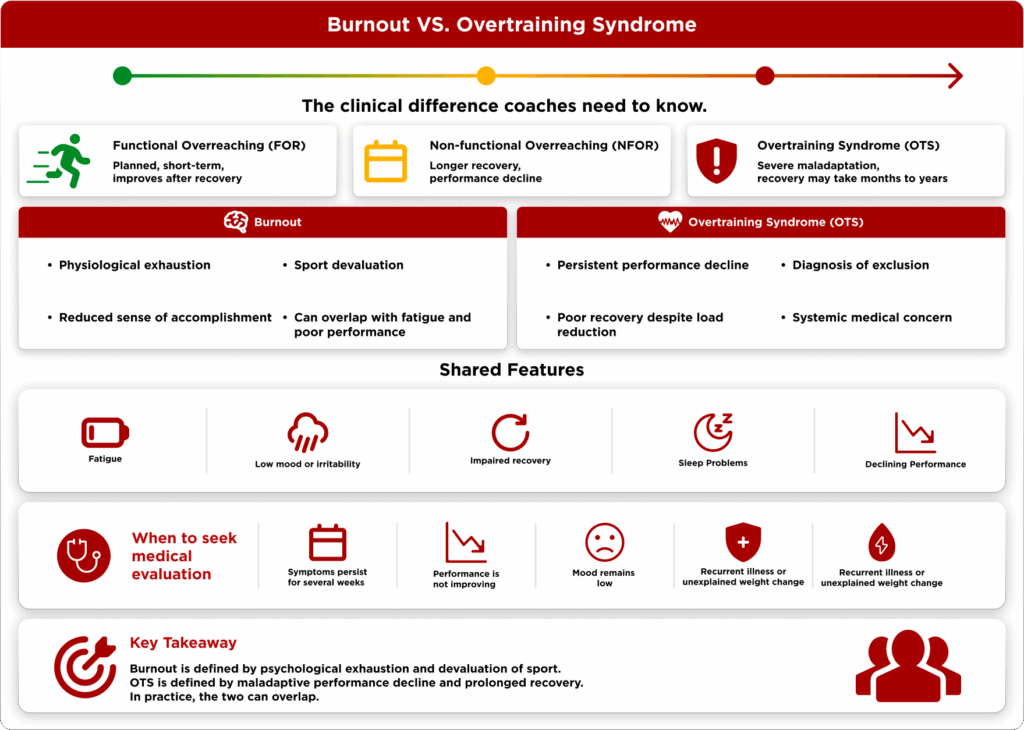This screenshot has width=1024, height=730.
Task: Click the dark red dot on the timeline
Action: point(765,76)
